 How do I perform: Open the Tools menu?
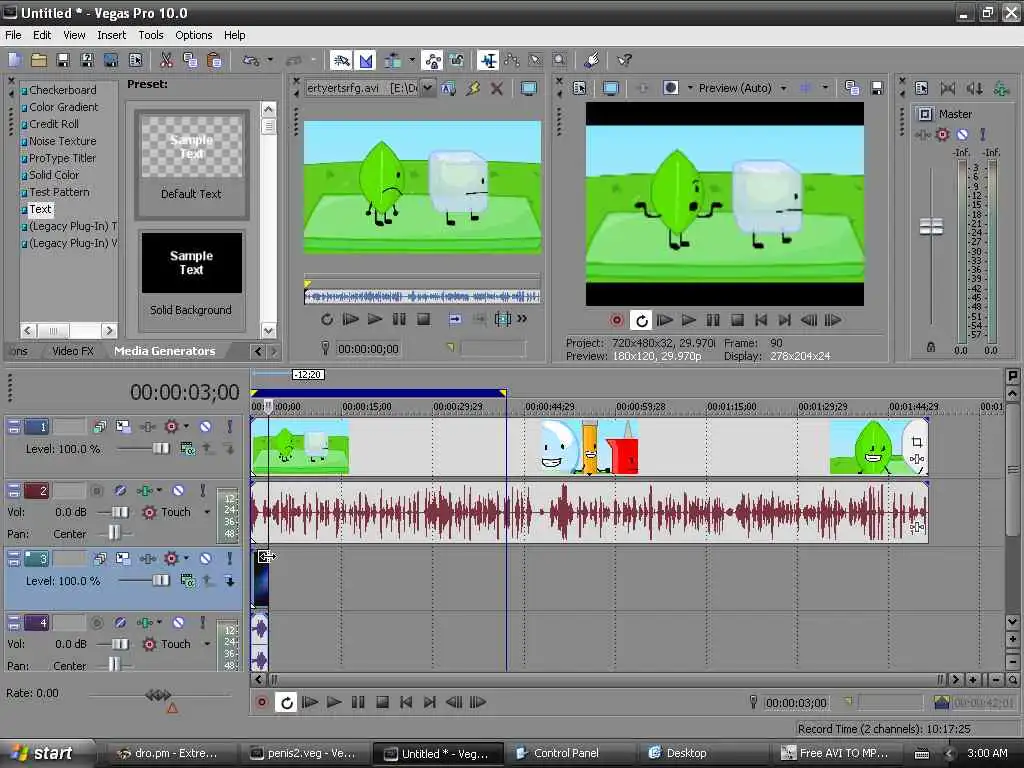pyautogui.click(x=151, y=35)
